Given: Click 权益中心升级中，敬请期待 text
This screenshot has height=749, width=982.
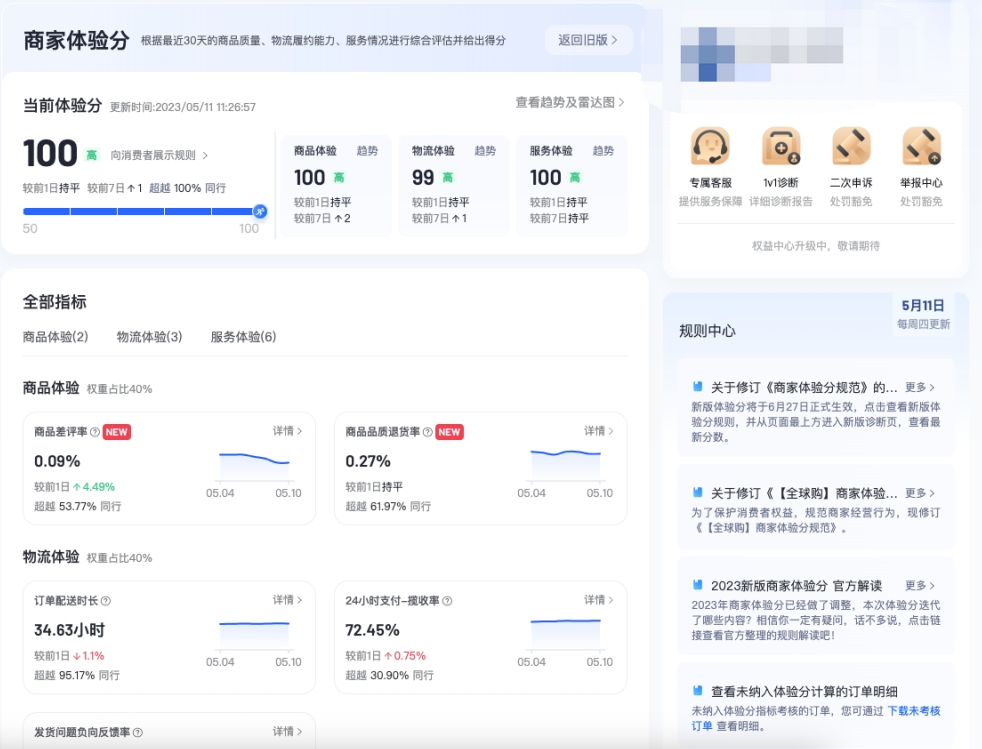Looking at the screenshot, I should (815, 246).
